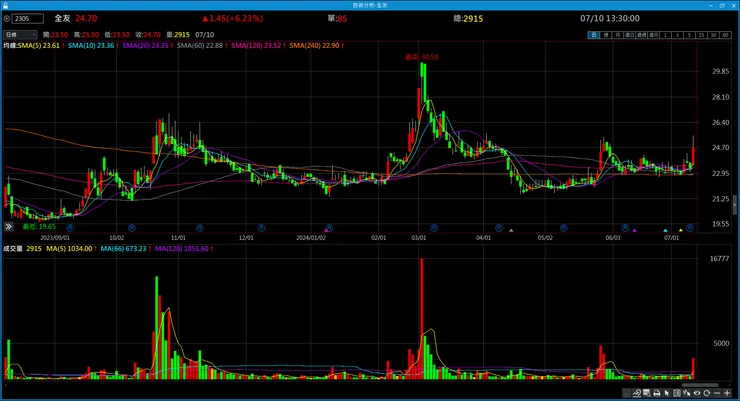Print the chart using the printer icon
The height and width of the screenshot is (401, 740).
[656, 393]
